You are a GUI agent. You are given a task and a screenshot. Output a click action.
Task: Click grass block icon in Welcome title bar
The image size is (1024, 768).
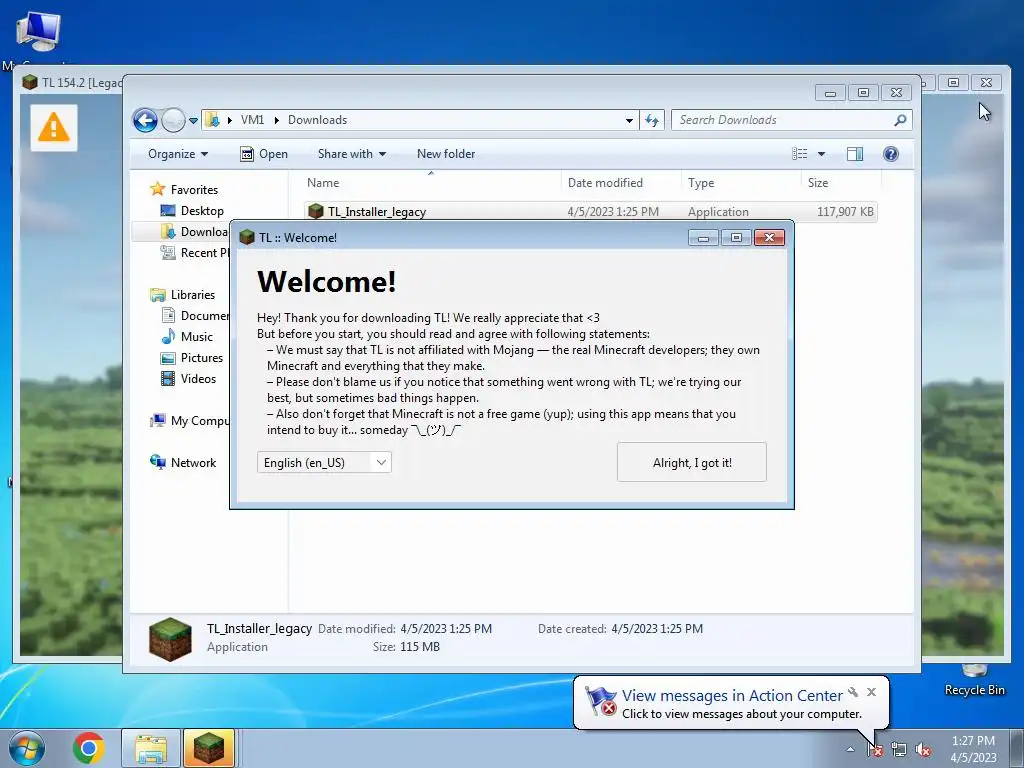click(x=246, y=237)
